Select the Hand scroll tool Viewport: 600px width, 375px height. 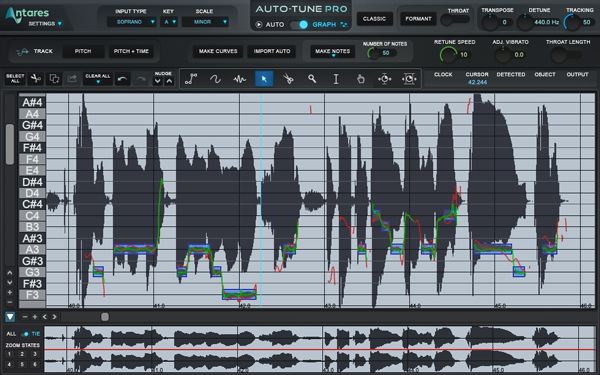click(360, 79)
